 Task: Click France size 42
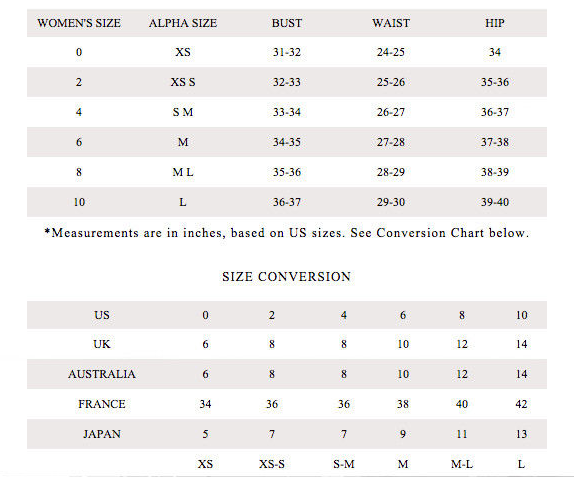pyautogui.click(x=521, y=404)
